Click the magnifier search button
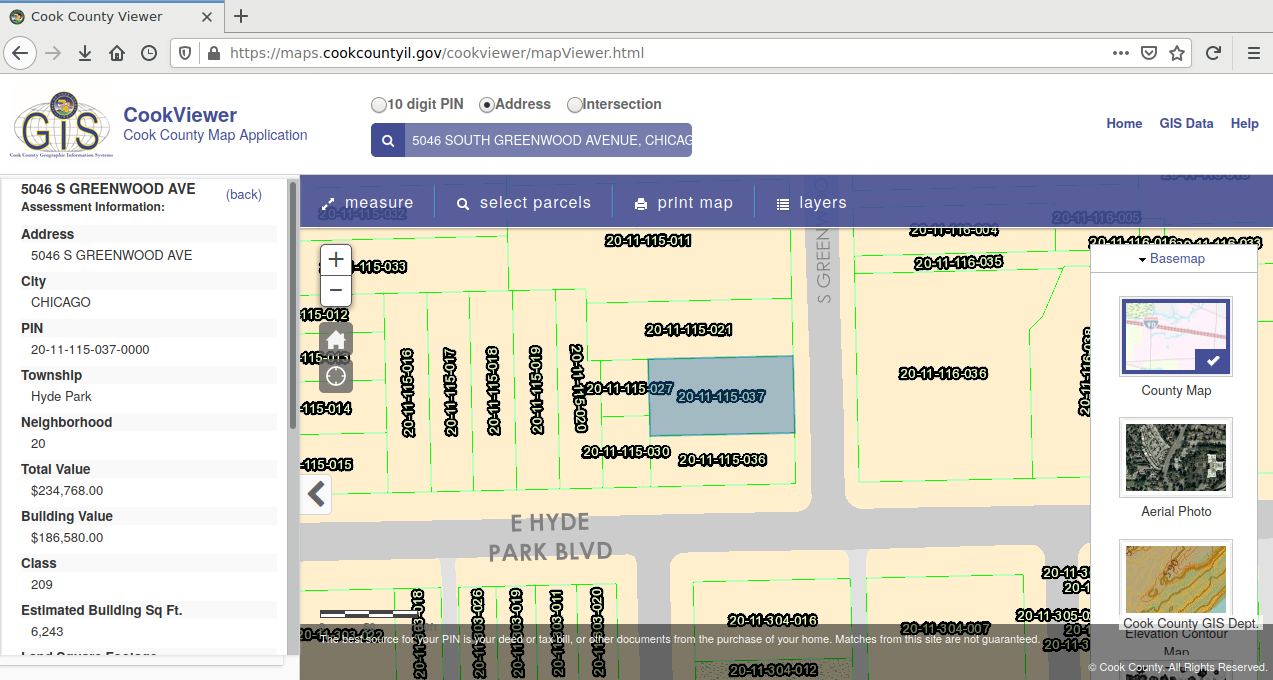The width and height of the screenshot is (1273, 680). pyautogui.click(x=388, y=141)
